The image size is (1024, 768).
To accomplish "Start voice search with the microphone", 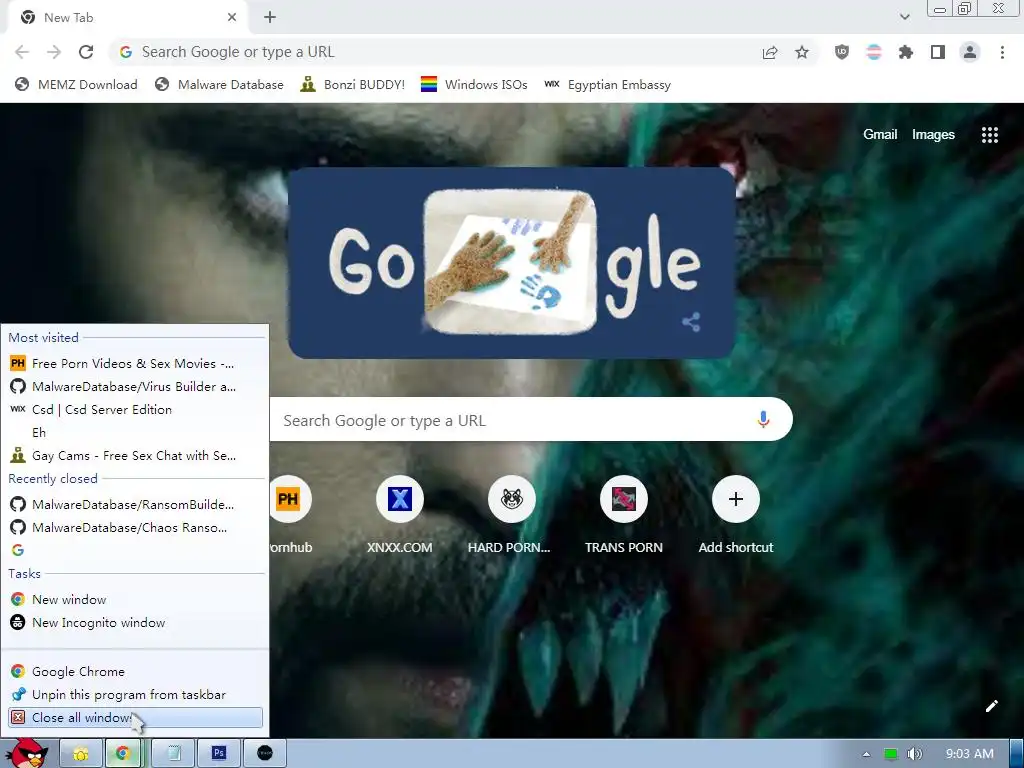I will [x=763, y=419].
